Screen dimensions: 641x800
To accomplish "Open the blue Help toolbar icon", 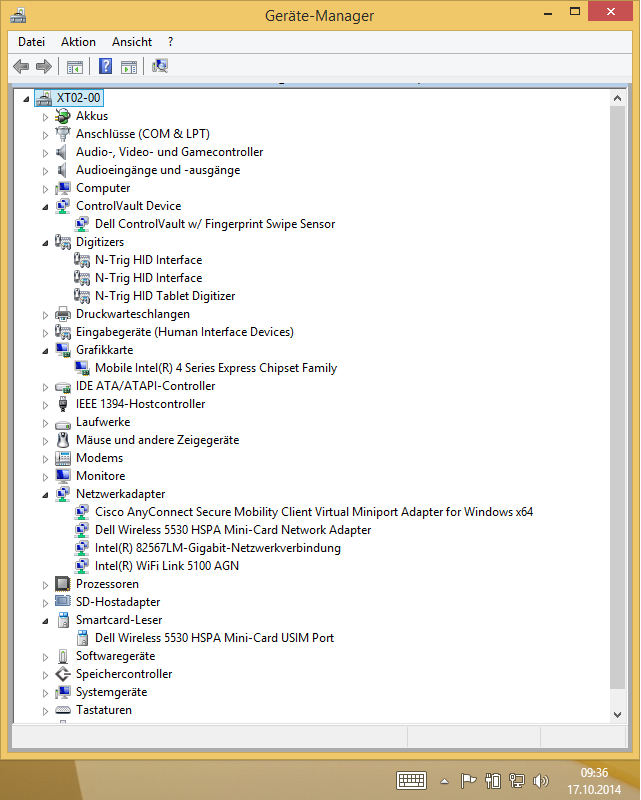I will pos(105,66).
